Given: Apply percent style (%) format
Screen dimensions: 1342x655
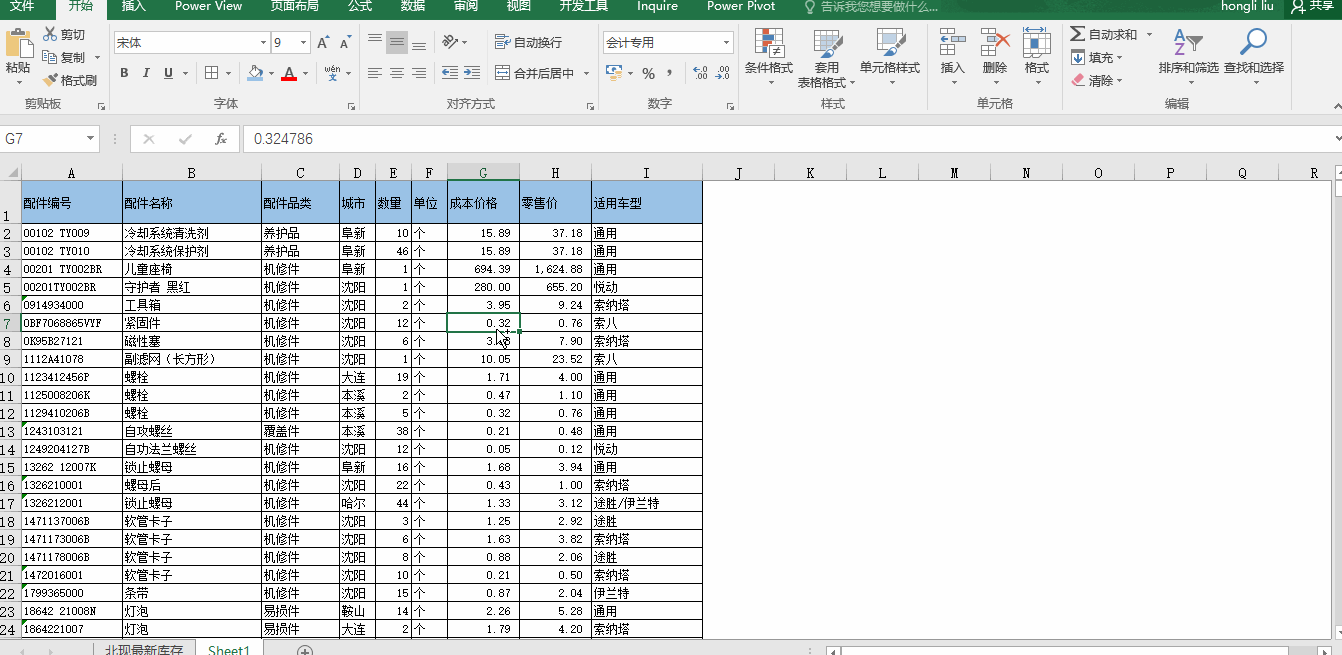Looking at the screenshot, I should 648,73.
